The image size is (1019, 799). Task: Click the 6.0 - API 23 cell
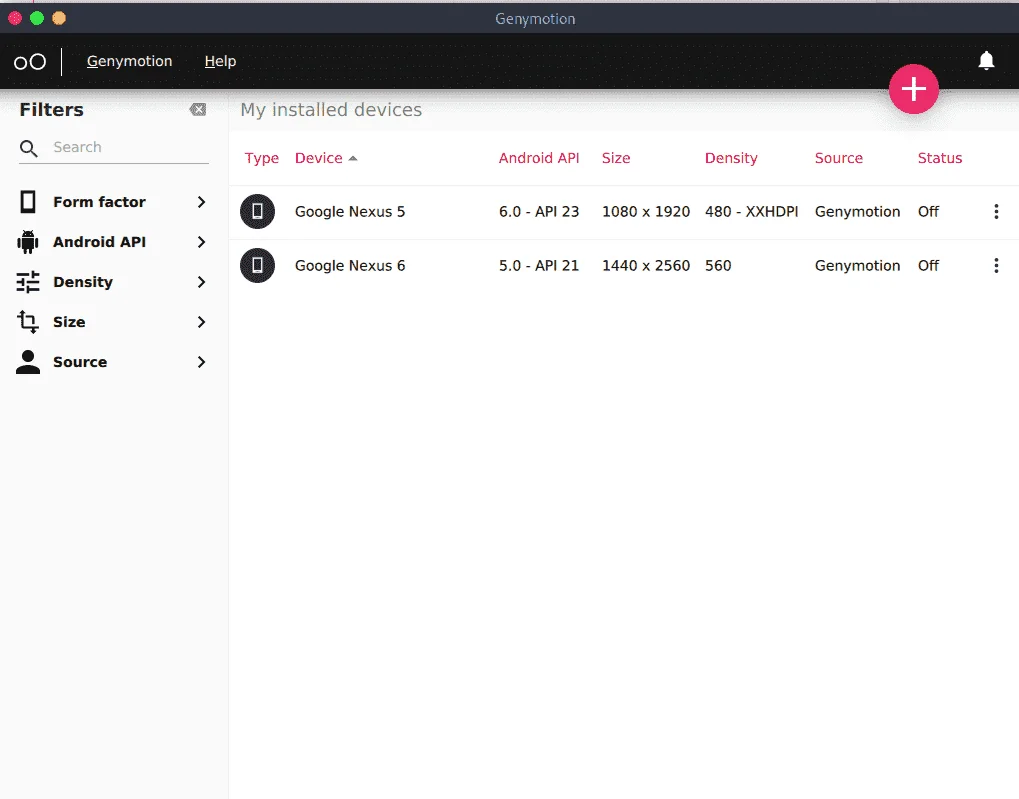[539, 212]
